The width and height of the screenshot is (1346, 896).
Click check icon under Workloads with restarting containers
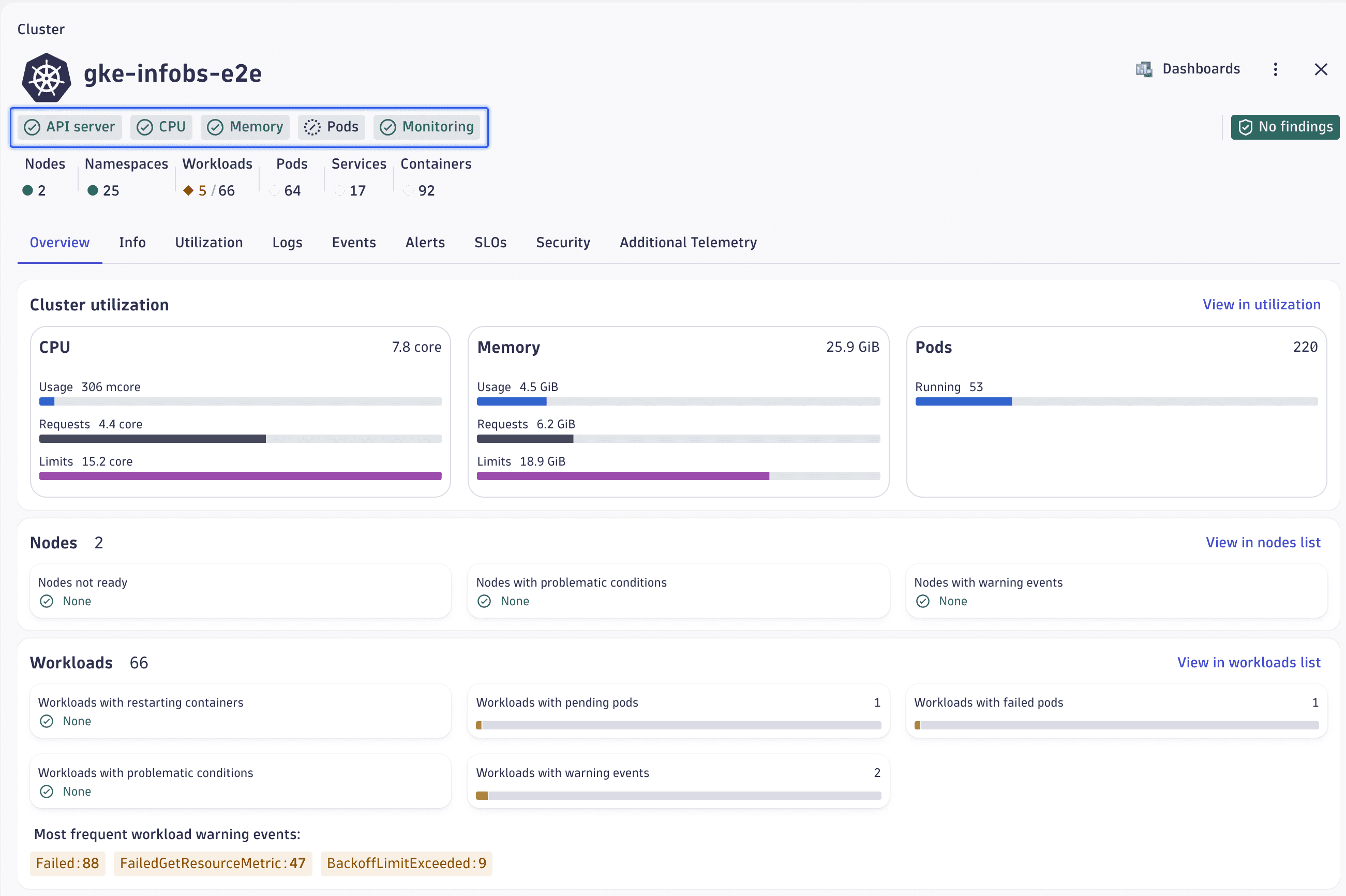[47, 721]
